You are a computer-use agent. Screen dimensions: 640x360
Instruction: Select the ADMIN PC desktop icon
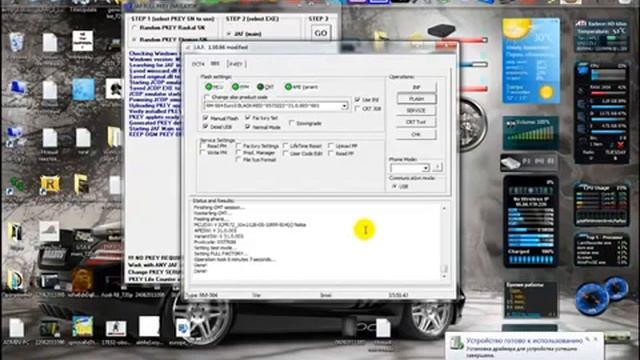(x=16, y=332)
